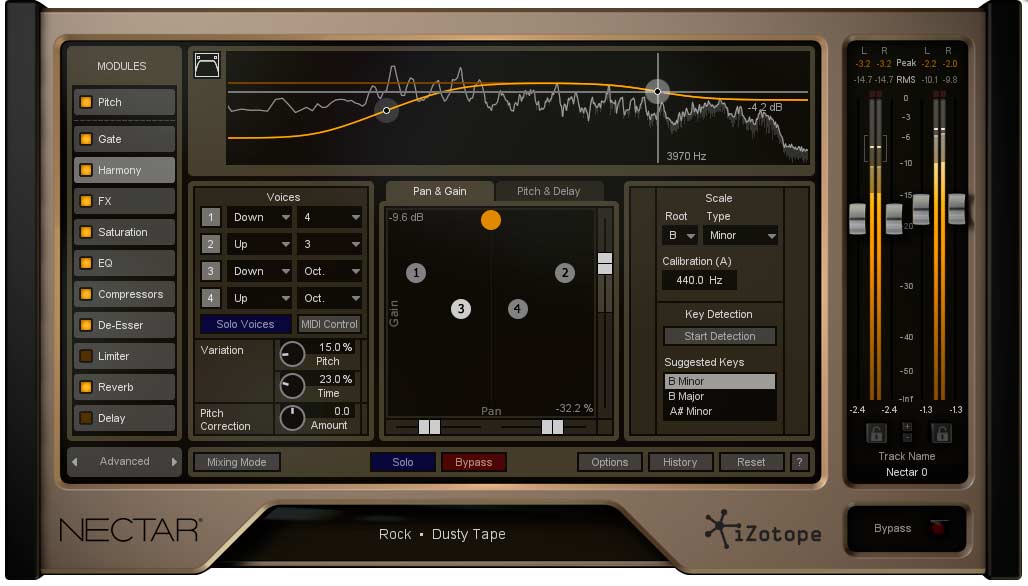
Task: Select voice node 4 in the pan grid
Action: point(517,309)
